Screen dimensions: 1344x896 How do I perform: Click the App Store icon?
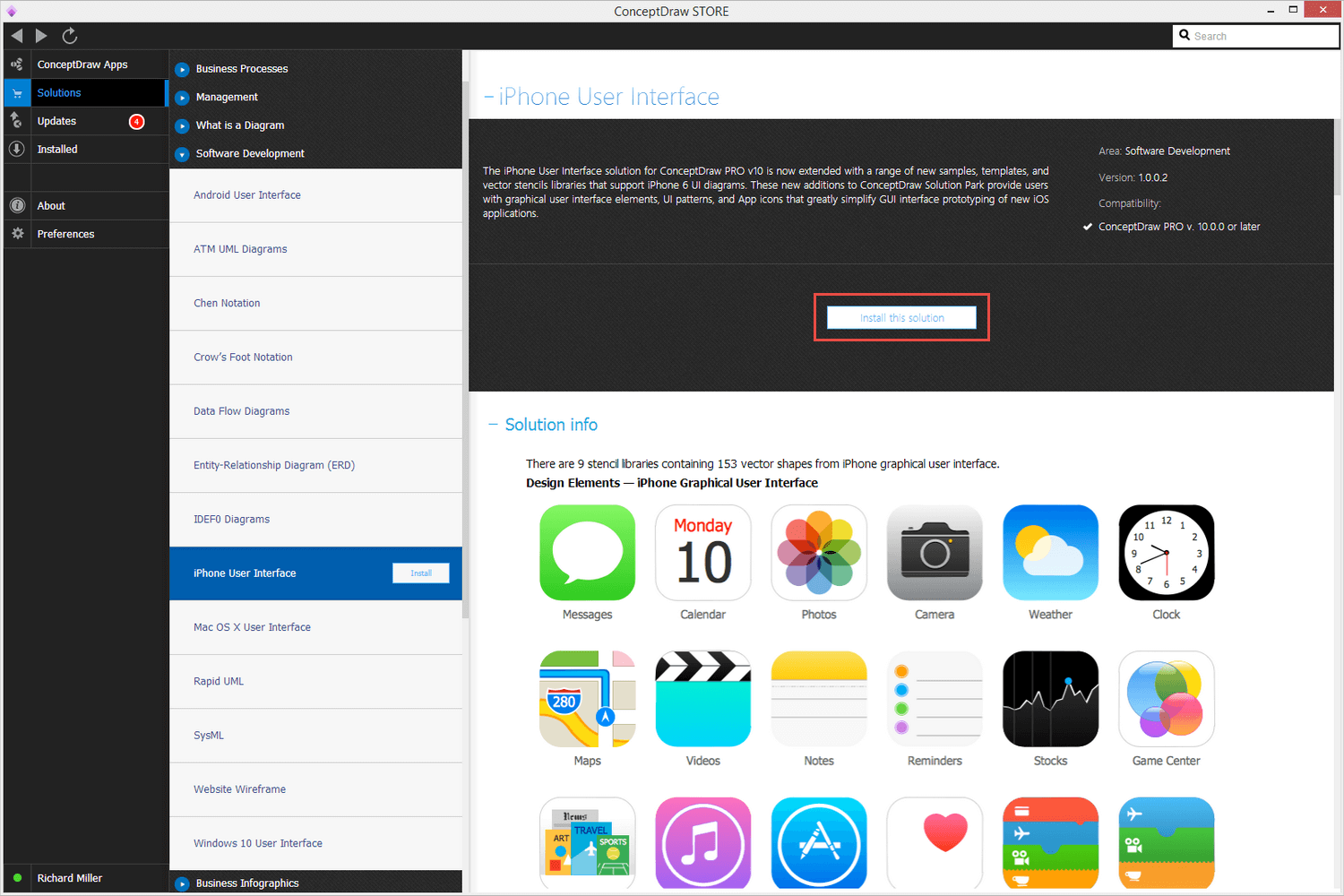coord(819,843)
